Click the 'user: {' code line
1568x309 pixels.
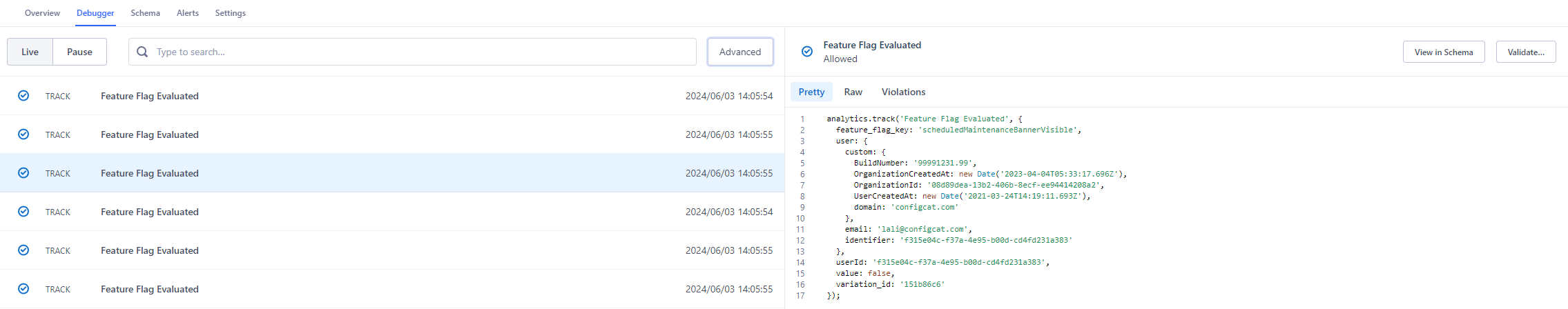851,141
